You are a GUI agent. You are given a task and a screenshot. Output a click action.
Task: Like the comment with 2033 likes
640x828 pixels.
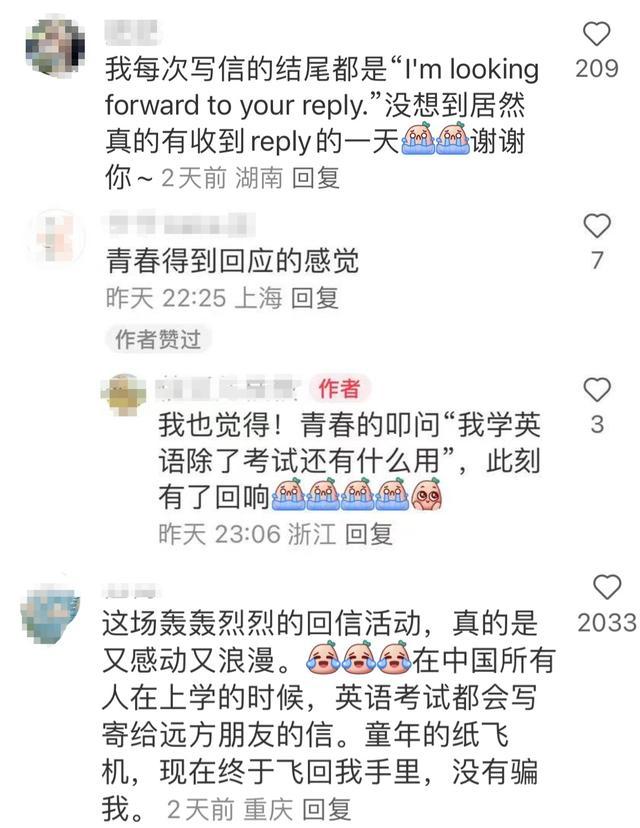(607, 587)
